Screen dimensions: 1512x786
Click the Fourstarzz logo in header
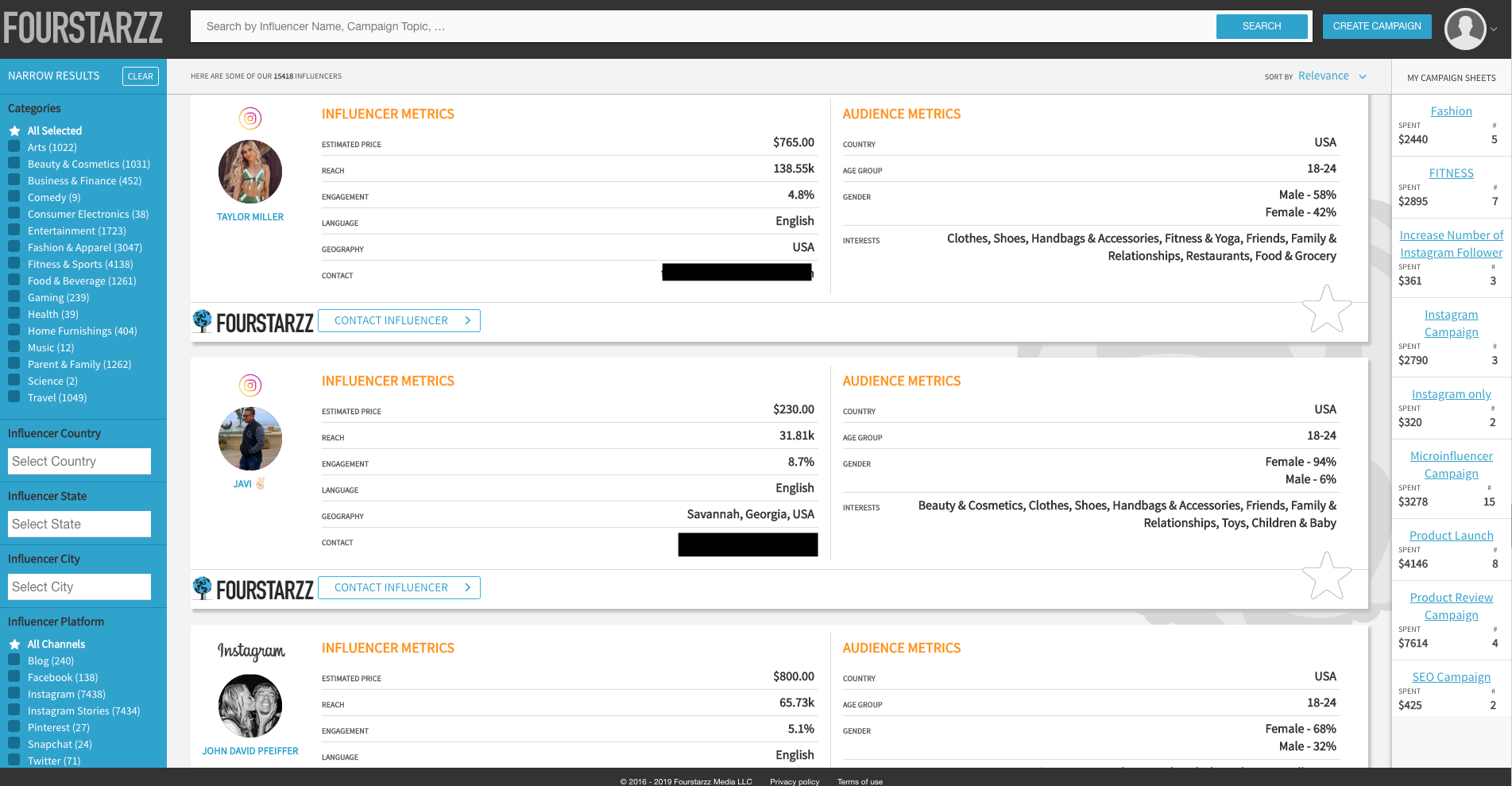pyautogui.click(x=83, y=27)
